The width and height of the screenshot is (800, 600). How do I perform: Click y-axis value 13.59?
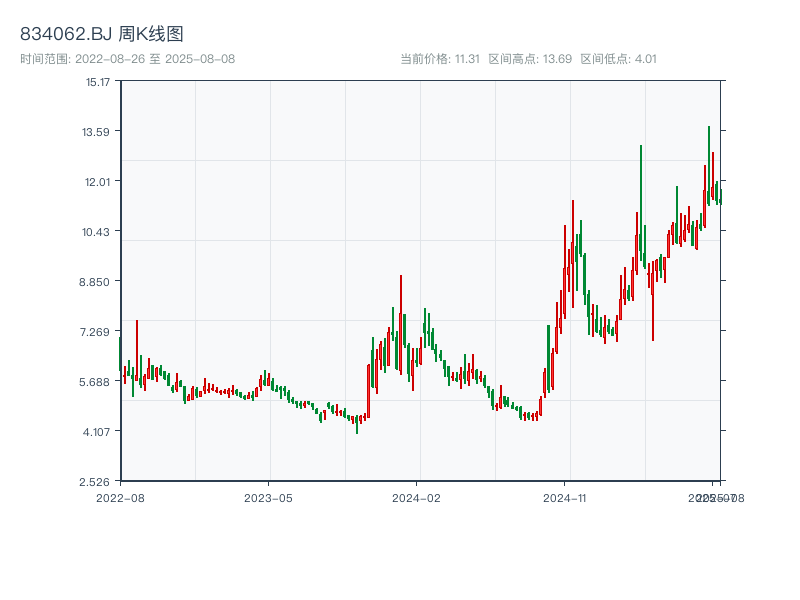tap(96, 132)
